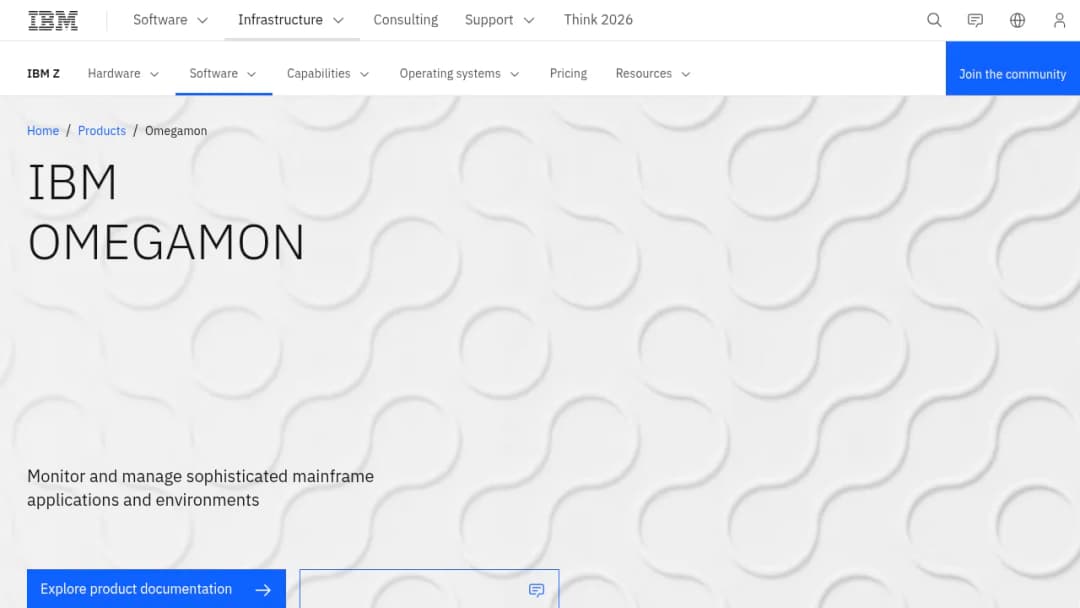Screen dimensions: 1080x608
Task: Click the empty outlined button beside documentation
Action: tap(429, 589)
